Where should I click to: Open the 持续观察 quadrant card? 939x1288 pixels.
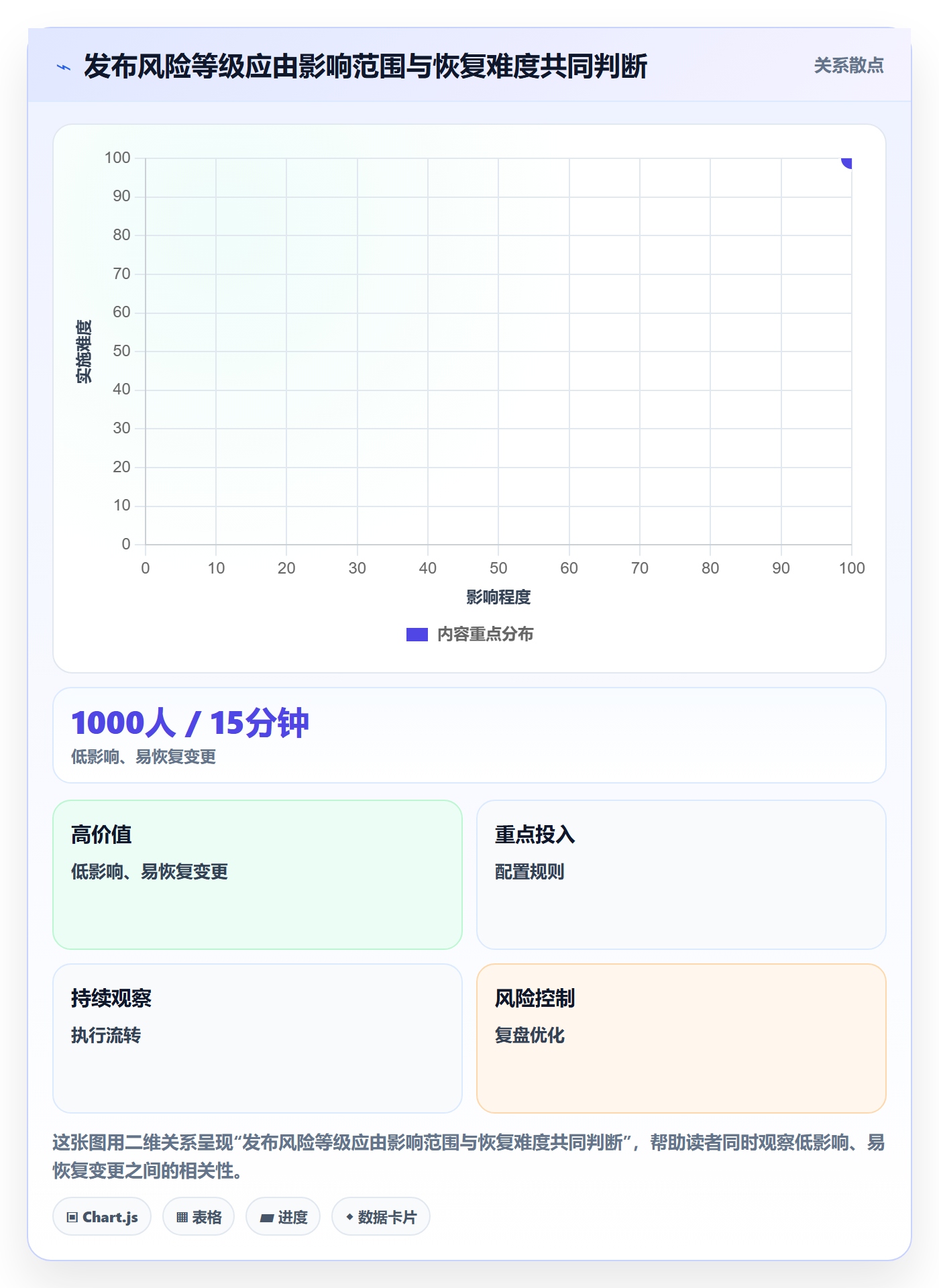tap(258, 1038)
